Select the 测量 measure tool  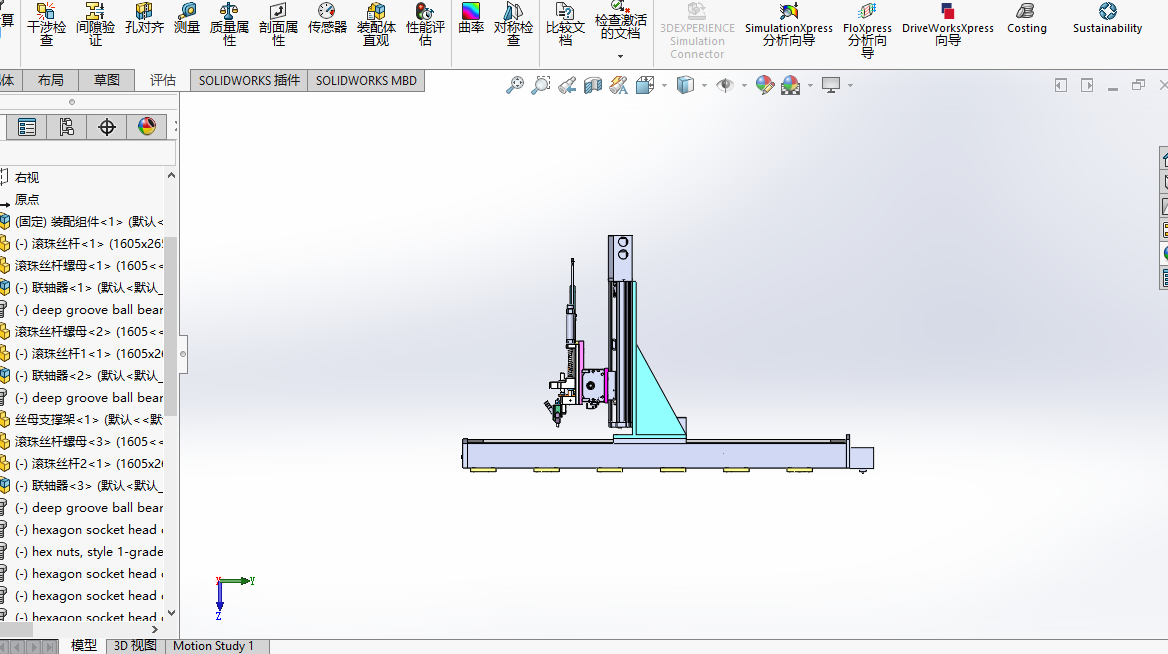point(187,19)
